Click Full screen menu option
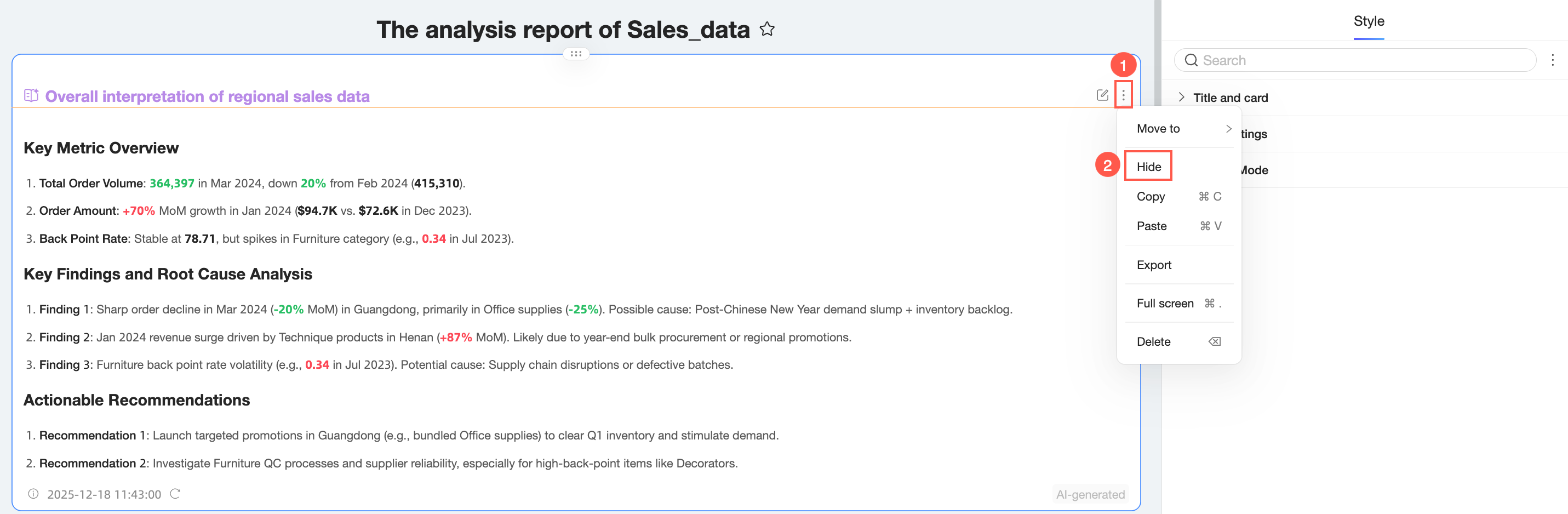1568x514 pixels. pyautogui.click(x=1164, y=303)
